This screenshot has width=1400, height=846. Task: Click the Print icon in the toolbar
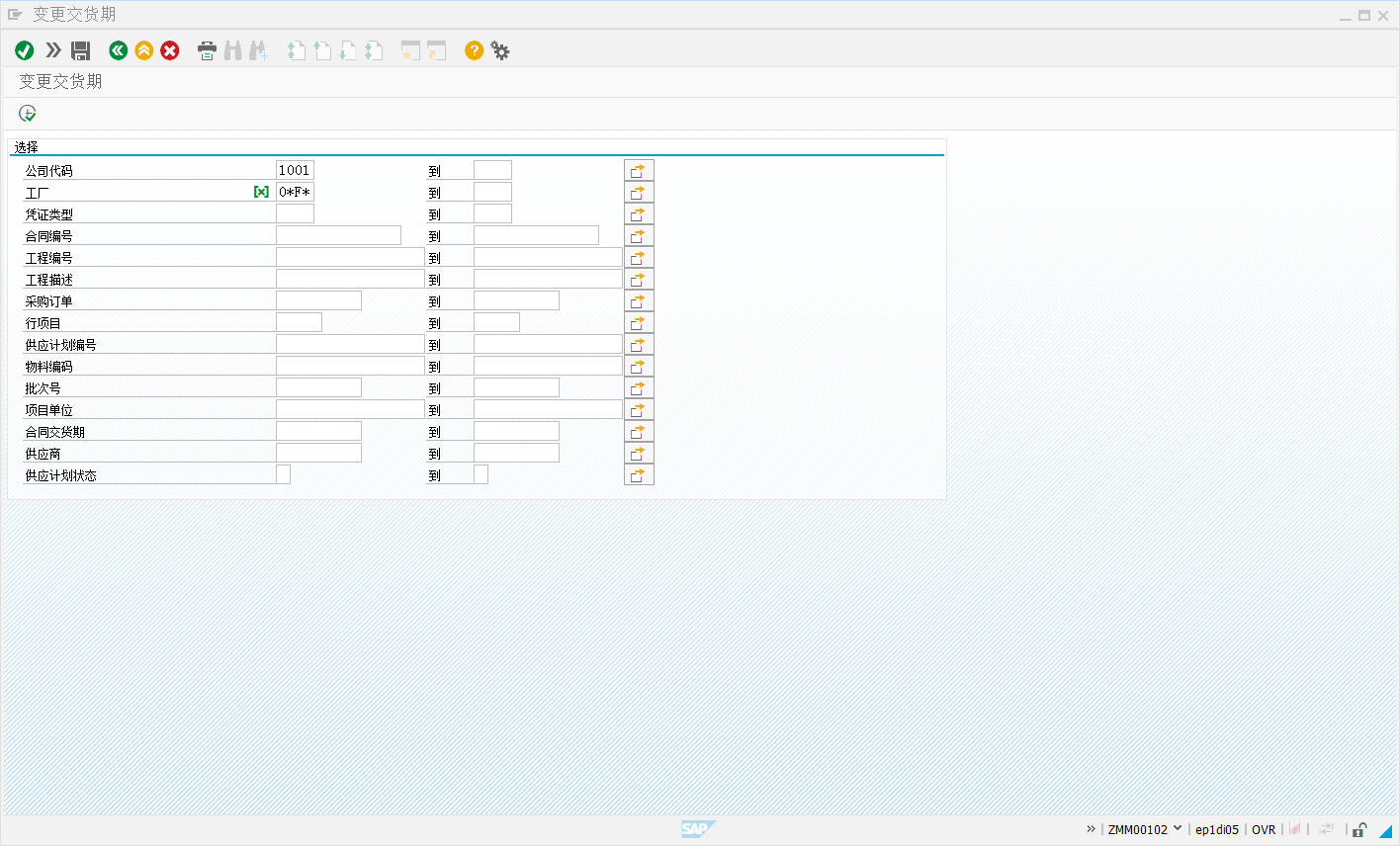pos(207,50)
